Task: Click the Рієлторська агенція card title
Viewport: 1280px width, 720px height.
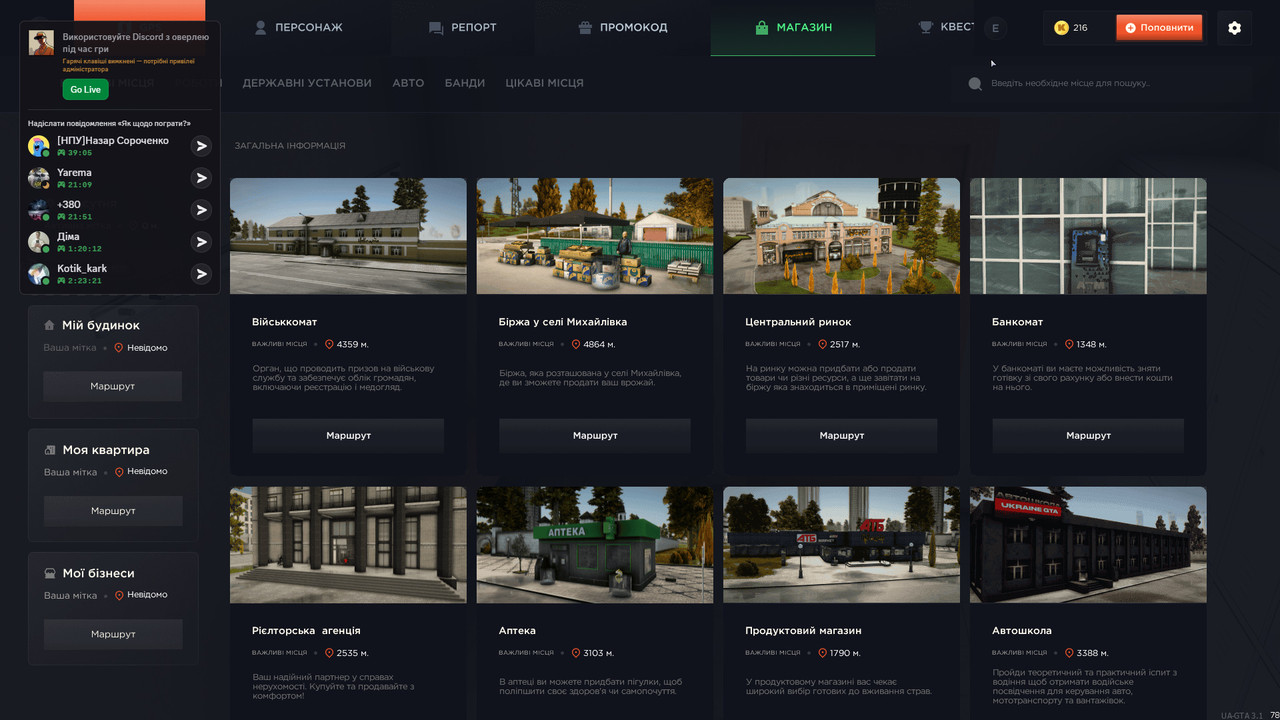Action: 306,631
